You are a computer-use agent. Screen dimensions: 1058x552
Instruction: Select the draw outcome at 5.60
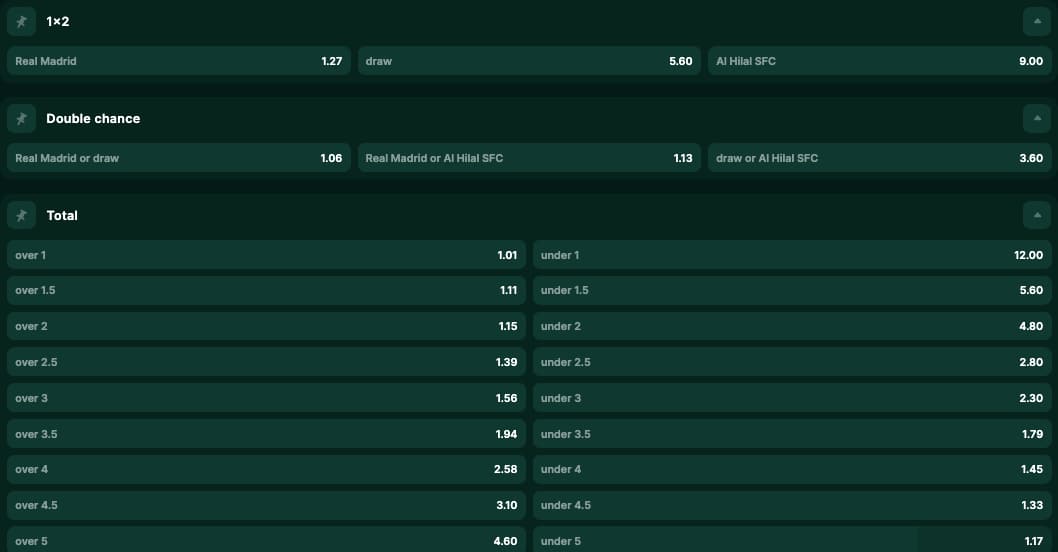[x=529, y=61]
